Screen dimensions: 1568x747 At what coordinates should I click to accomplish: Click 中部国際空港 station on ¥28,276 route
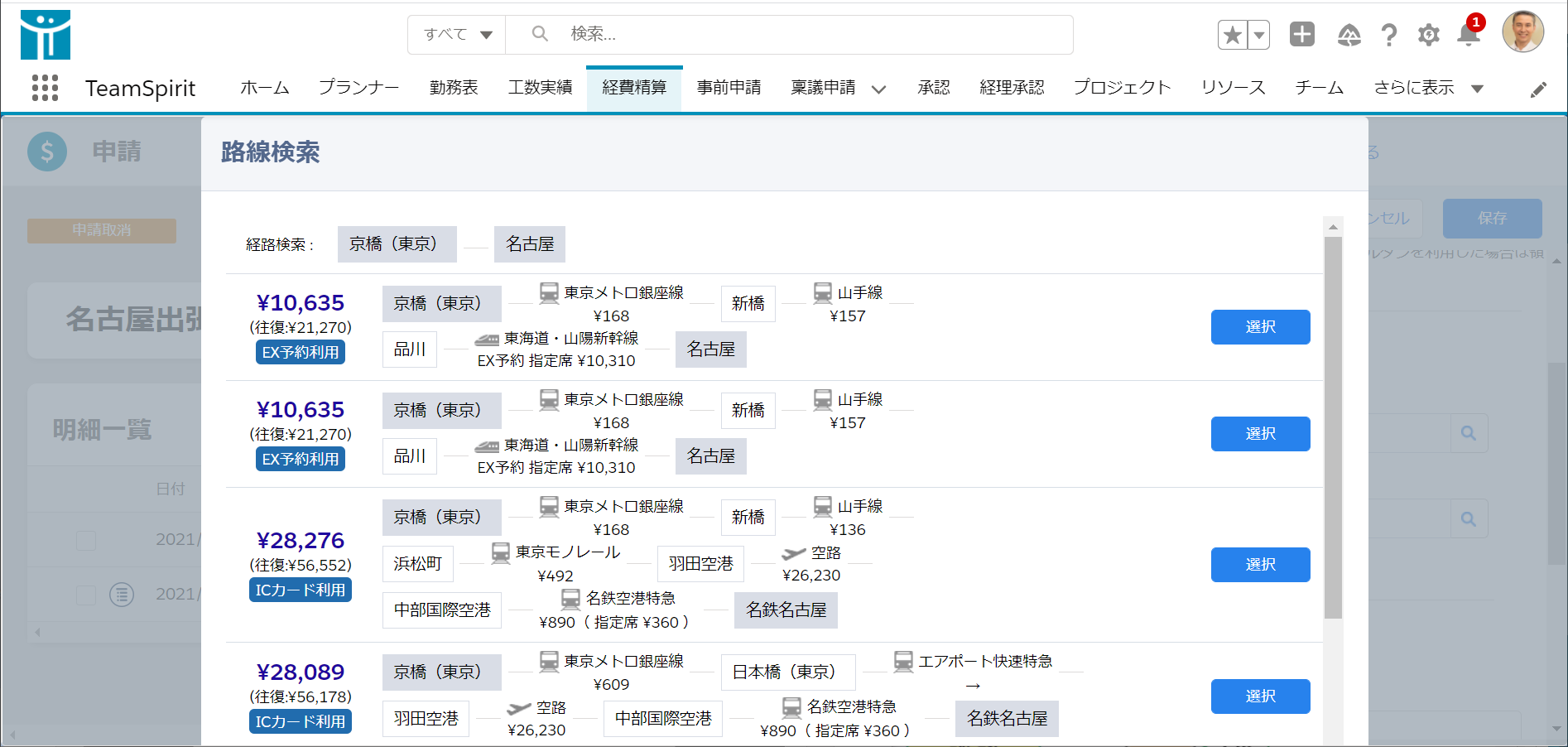click(442, 610)
